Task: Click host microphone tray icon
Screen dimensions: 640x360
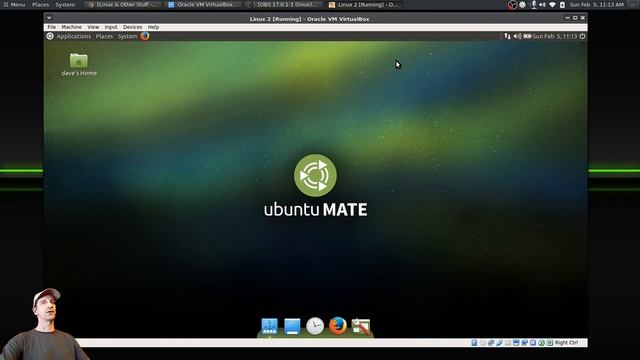Action: [533, 4]
